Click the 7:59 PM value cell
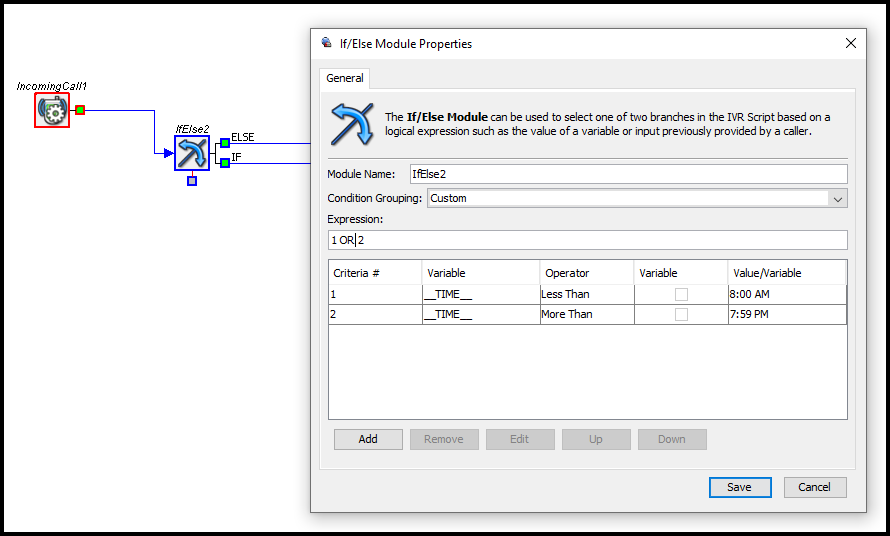Screen dimensions: 890x536 (x=787, y=314)
